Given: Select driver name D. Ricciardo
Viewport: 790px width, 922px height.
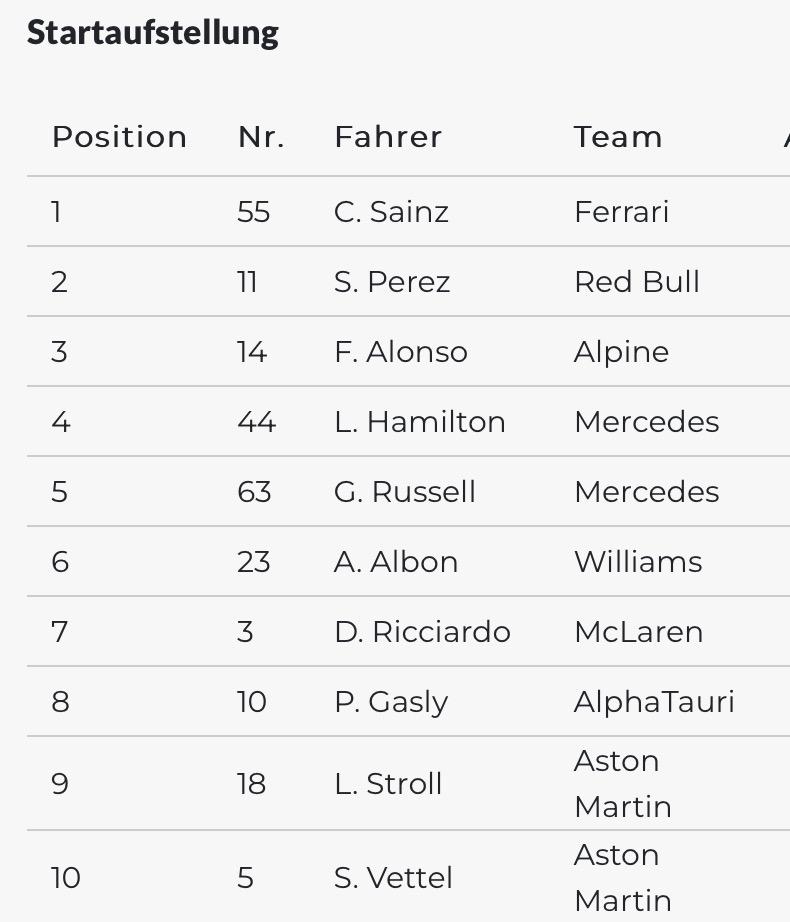Looking at the screenshot, I should (x=422, y=632).
